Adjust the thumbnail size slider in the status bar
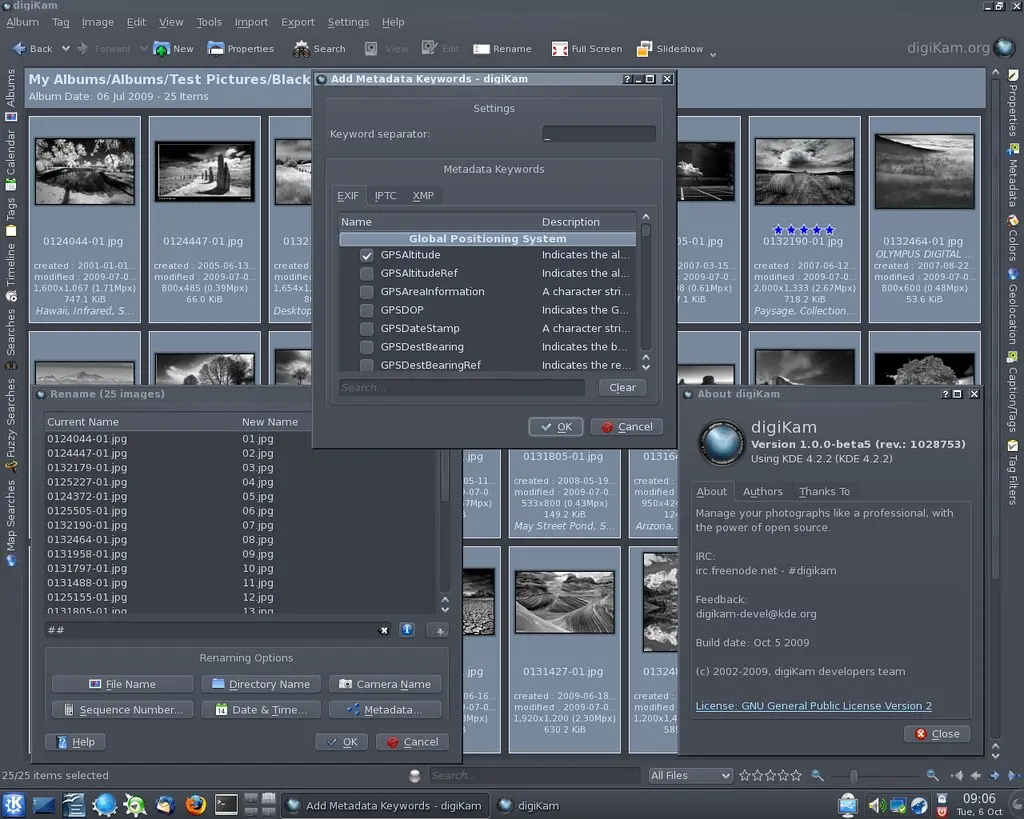Image resolution: width=1024 pixels, height=819 pixels. coord(855,775)
